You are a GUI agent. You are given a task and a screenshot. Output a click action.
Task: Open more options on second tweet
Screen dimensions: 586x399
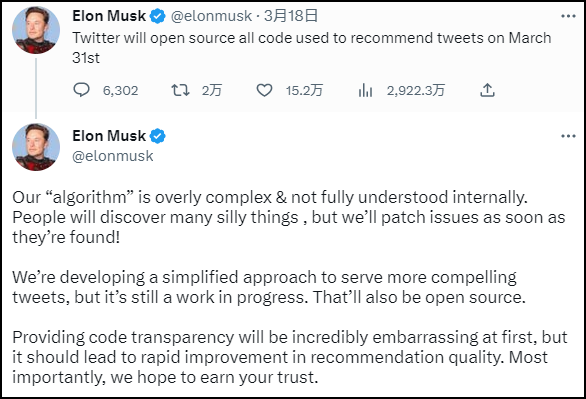[x=568, y=136]
